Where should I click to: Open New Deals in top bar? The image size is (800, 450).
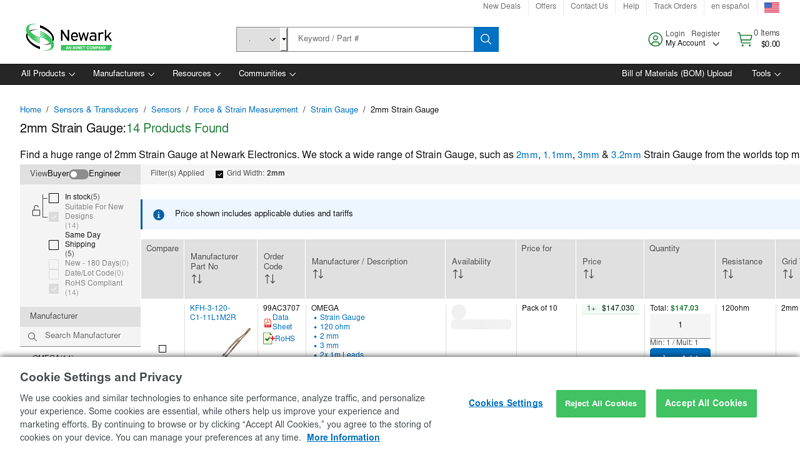click(x=502, y=6)
